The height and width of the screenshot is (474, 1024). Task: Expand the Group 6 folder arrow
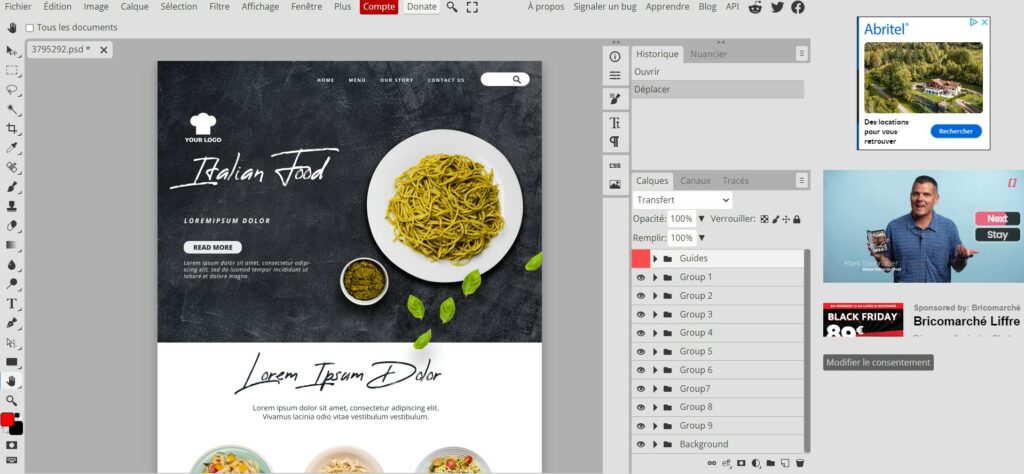[655, 370]
